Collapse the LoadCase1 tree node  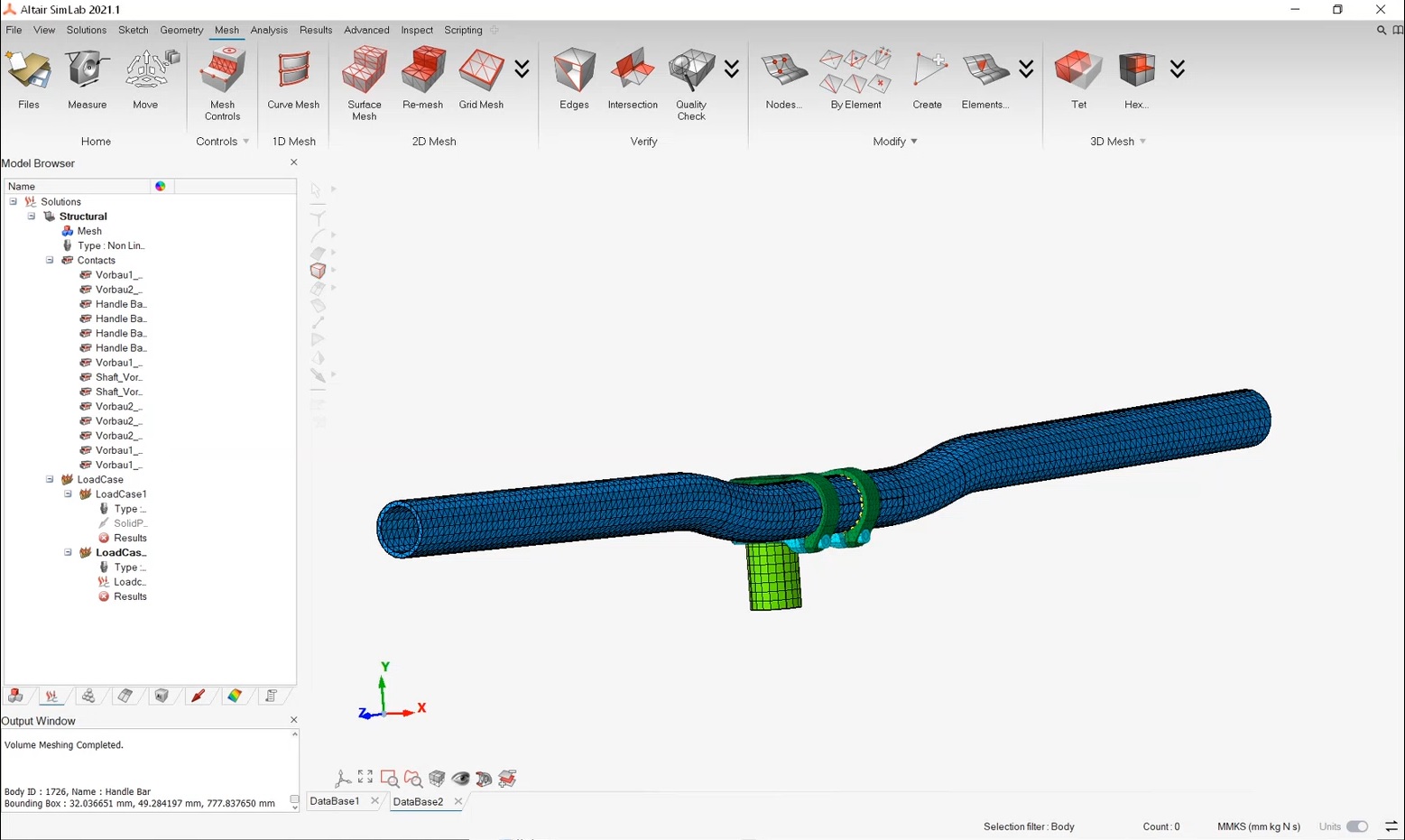pos(68,494)
